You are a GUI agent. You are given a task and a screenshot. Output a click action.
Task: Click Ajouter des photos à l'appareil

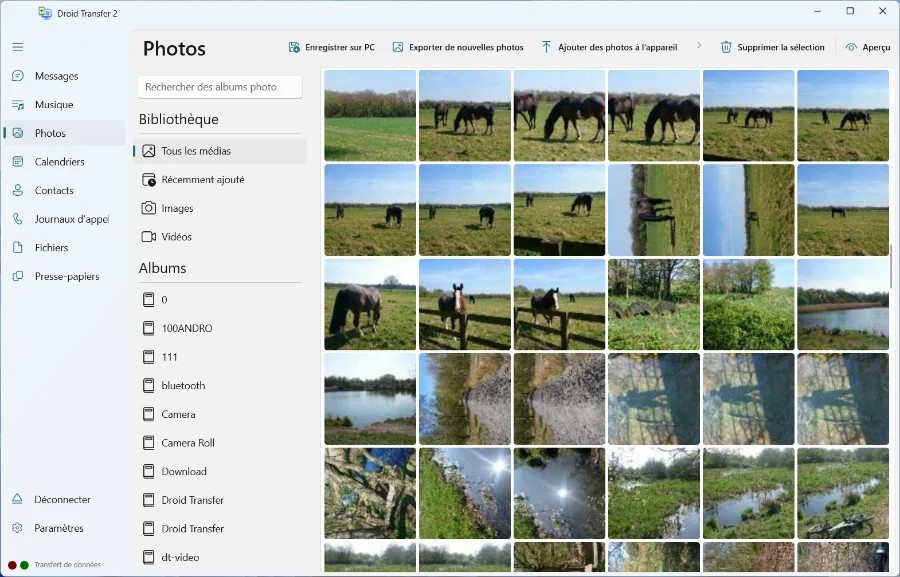pyautogui.click(x=609, y=47)
